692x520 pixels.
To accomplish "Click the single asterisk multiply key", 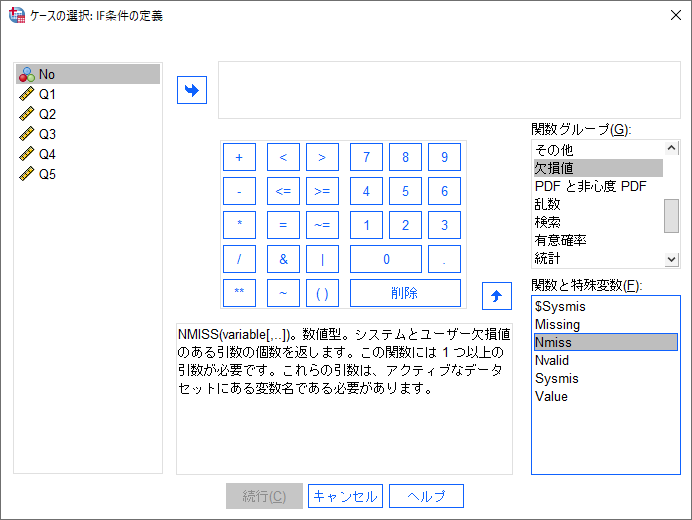I will coord(239,225).
